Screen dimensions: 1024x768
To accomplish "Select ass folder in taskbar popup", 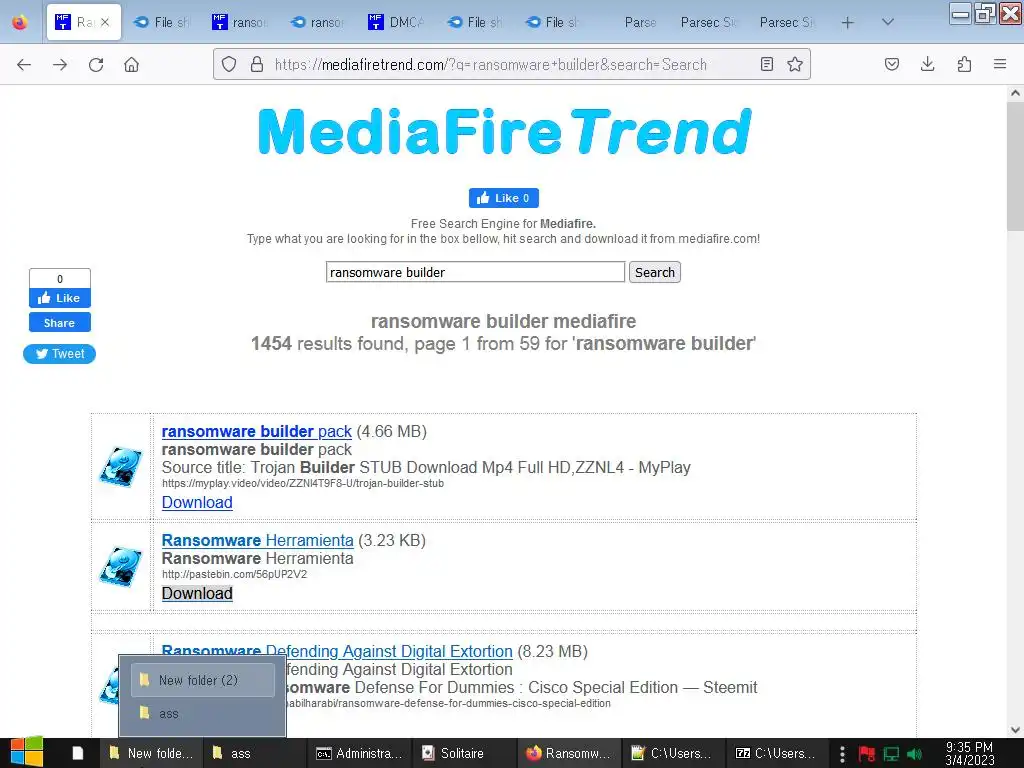I will 202,714.
